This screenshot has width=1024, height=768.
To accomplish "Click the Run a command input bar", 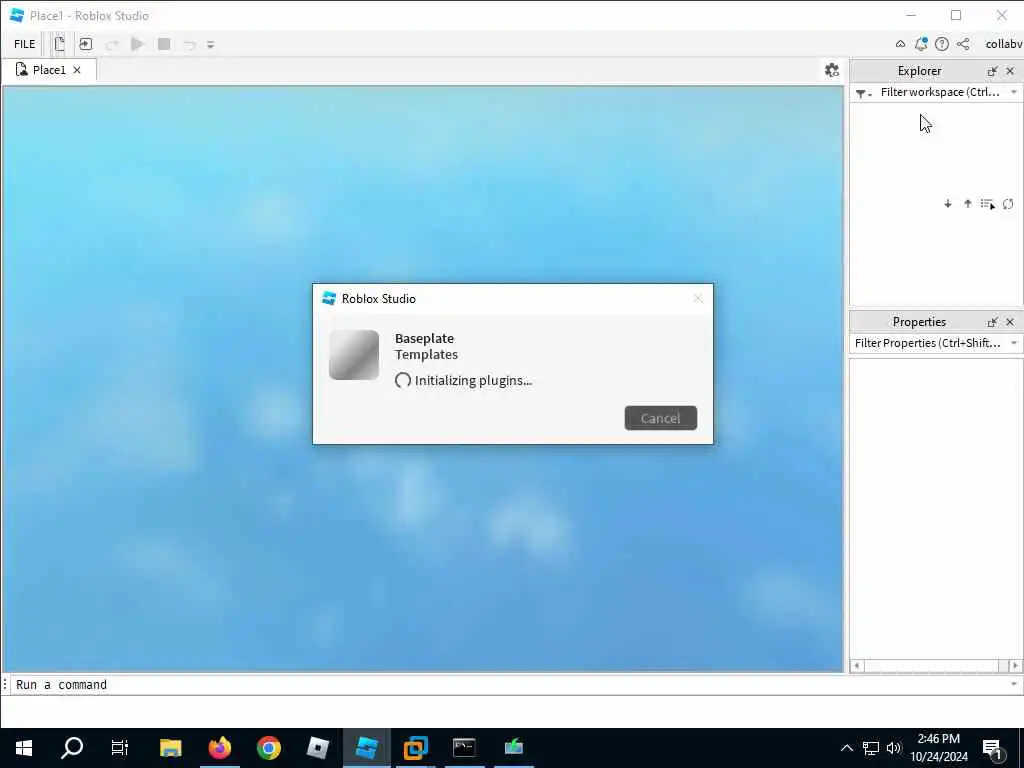I will point(509,684).
